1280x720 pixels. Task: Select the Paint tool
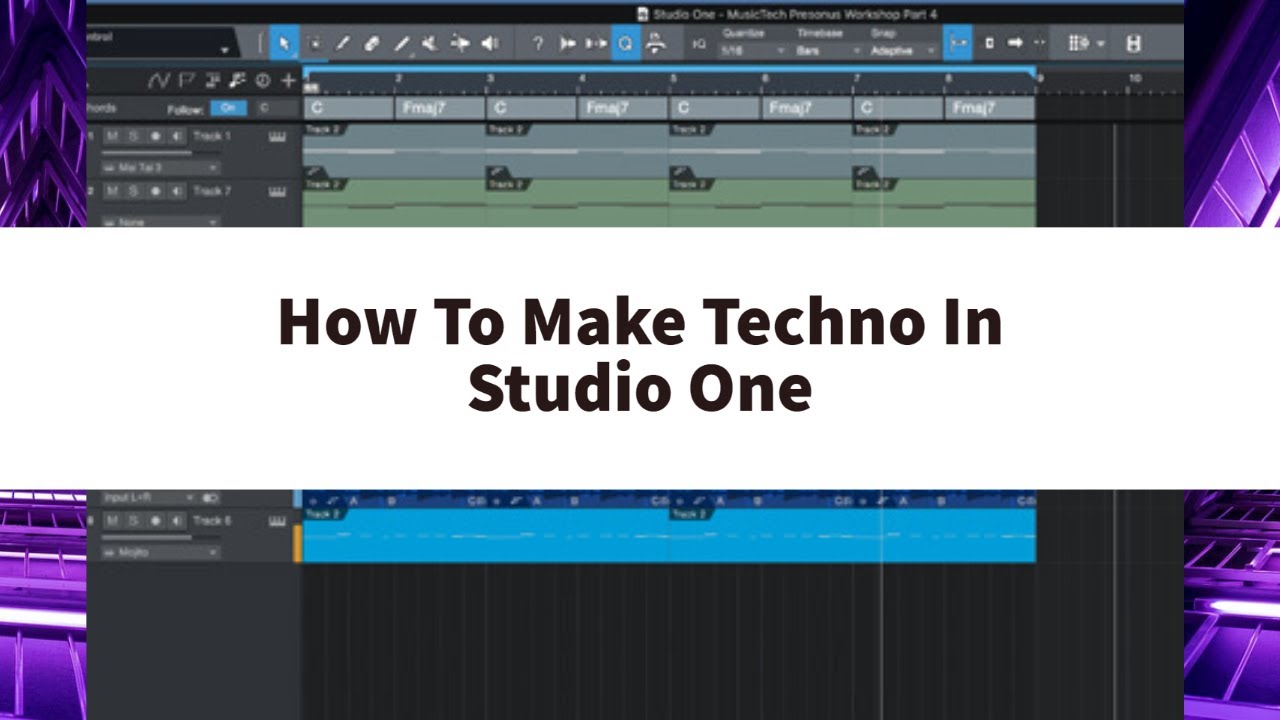(x=401, y=43)
